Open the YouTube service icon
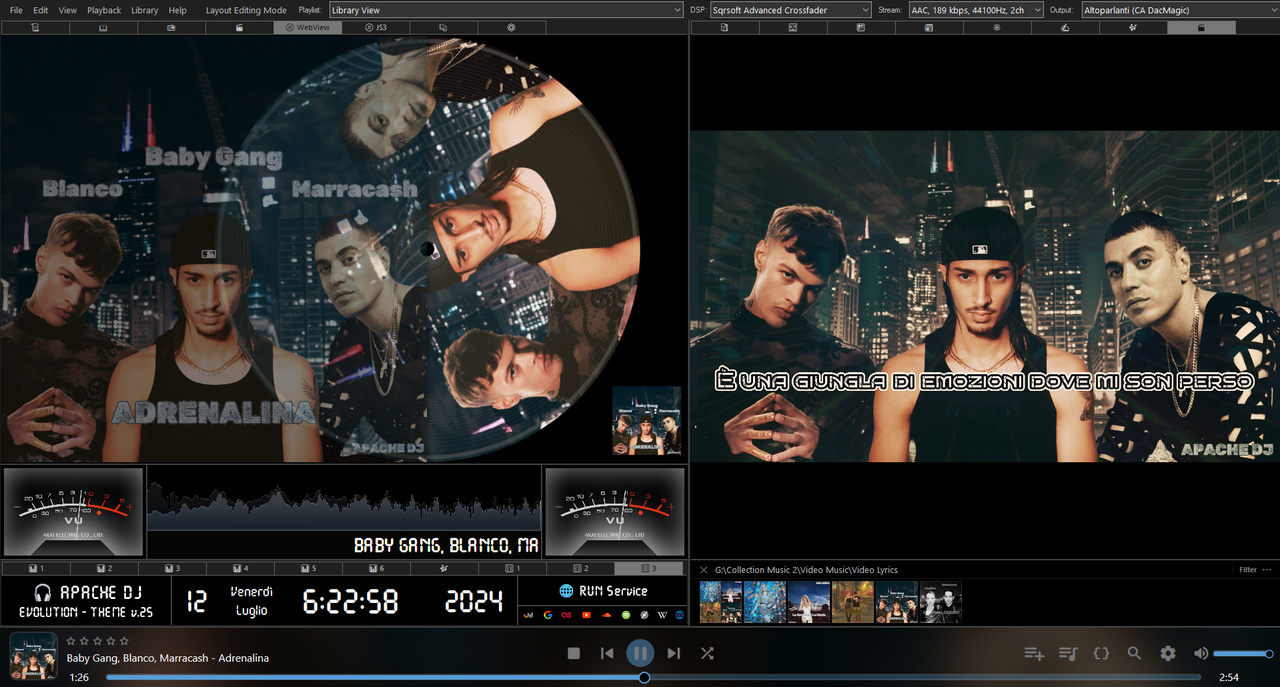Image resolution: width=1280 pixels, height=687 pixels. point(586,615)
